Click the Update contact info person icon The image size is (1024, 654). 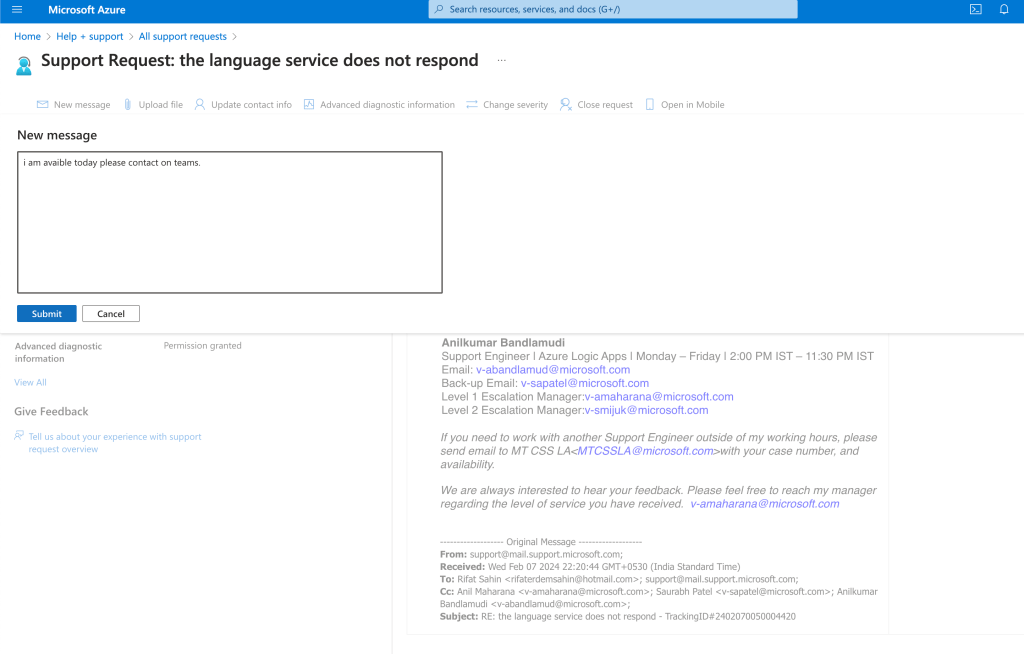coord(200,105)
